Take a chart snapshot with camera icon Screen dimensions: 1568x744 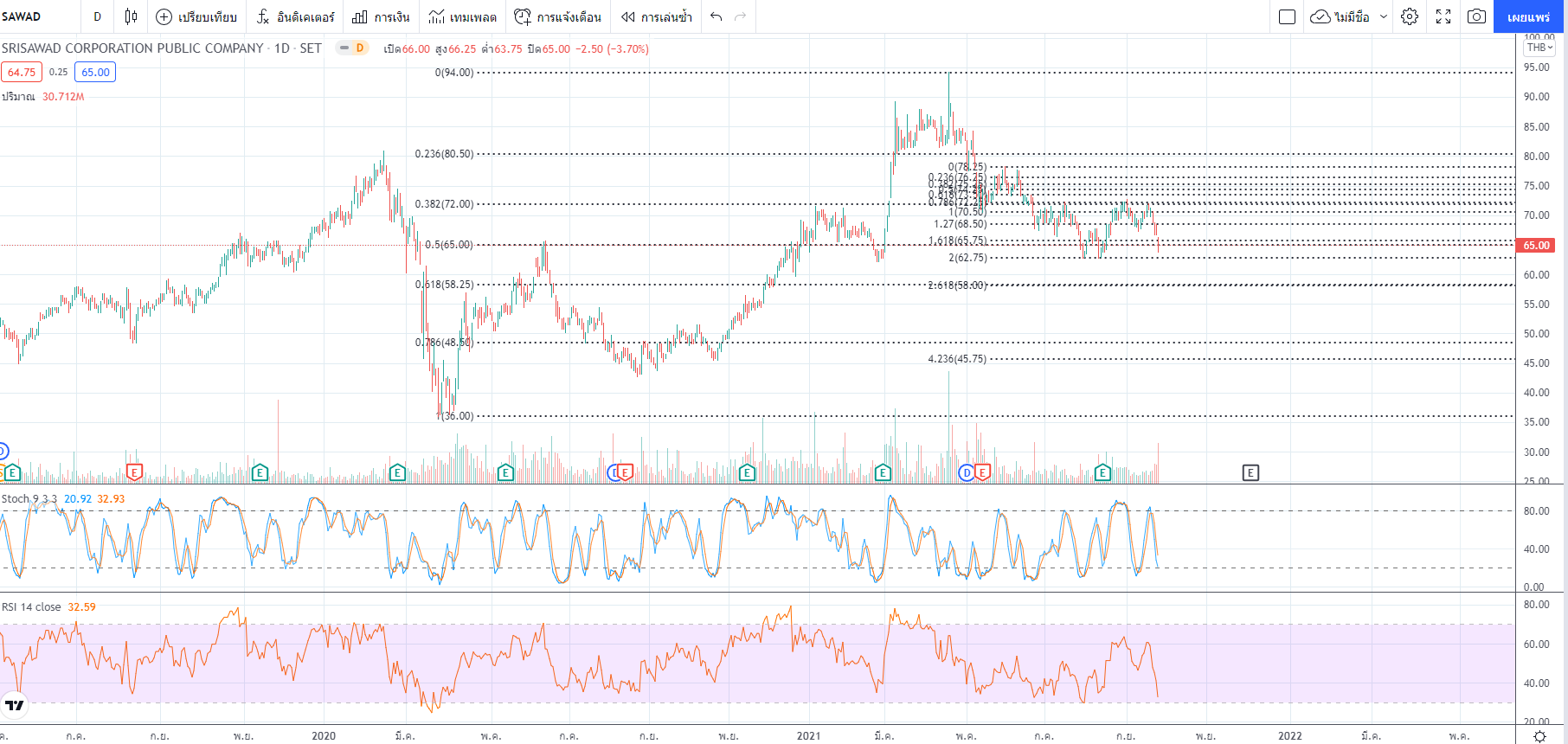point(1477,16)
